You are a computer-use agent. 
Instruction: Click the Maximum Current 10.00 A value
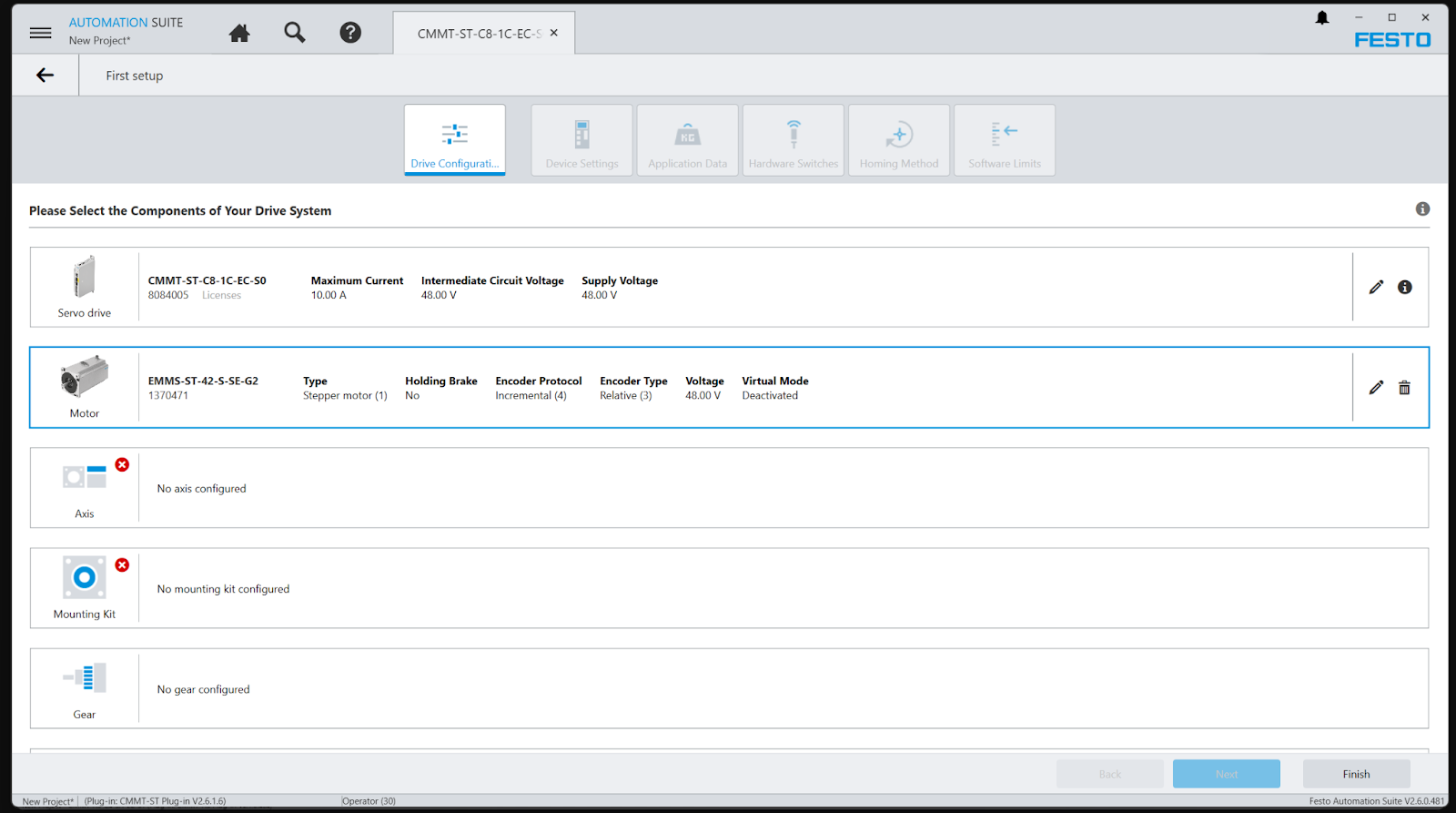pyautogui.click(x=329, y=295)
